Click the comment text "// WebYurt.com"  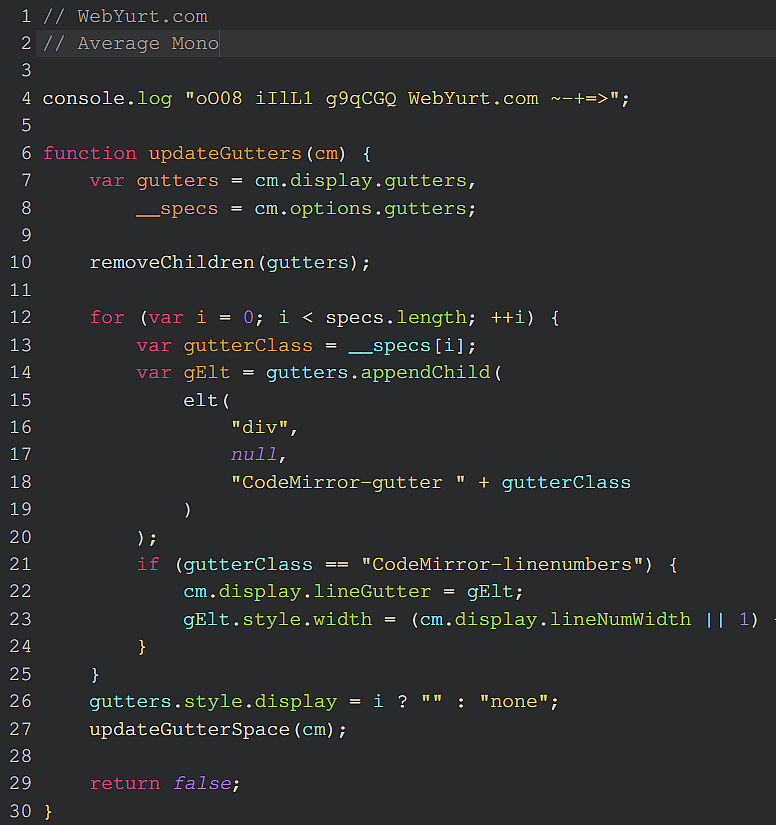click(x=125, y=16)
